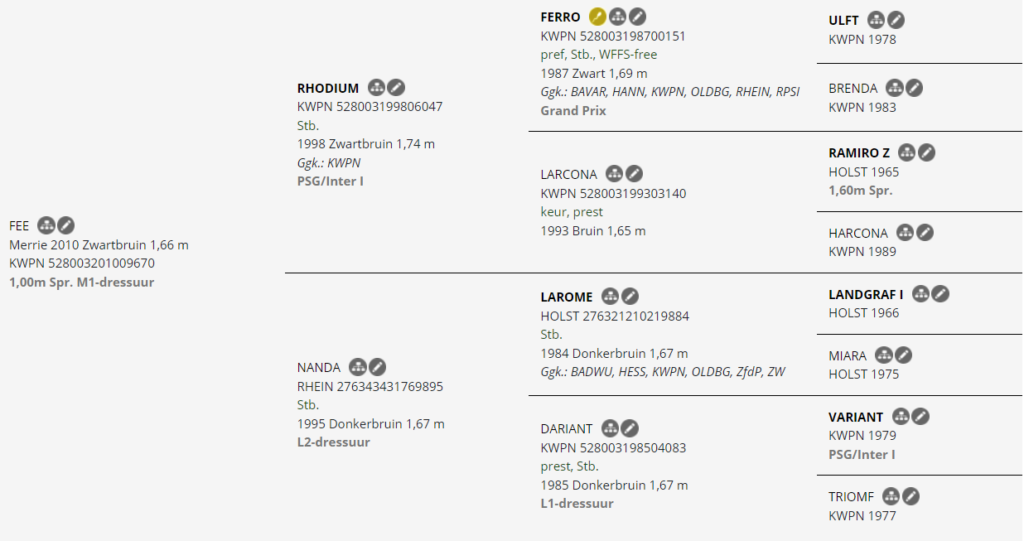This screenshot has height=541, width=1024.
Task: Edit HARCONA using its pencil icon
Action: (x=925, y=233)
